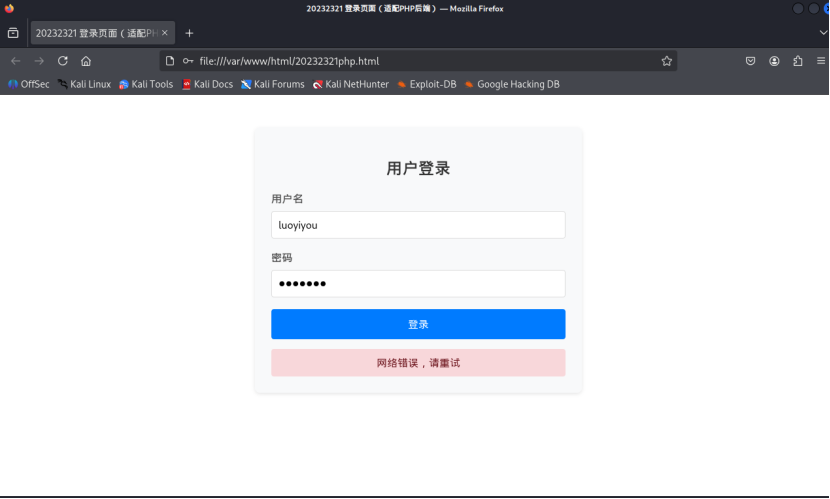Open the Kali Tools bookmark

(x=146, y=84)
